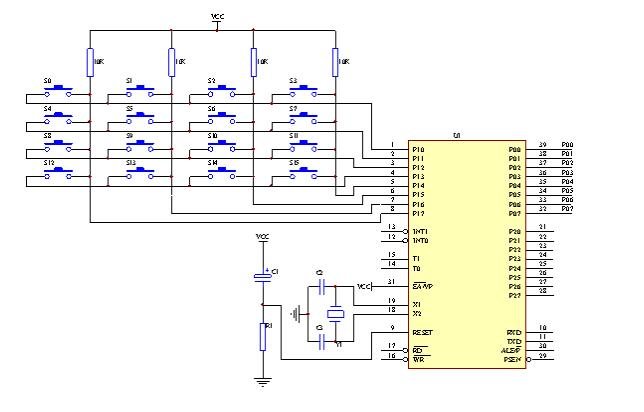Click the P10 pin label on U1
Viewport: 644px width, 412px height.
(x=418, y=148)
